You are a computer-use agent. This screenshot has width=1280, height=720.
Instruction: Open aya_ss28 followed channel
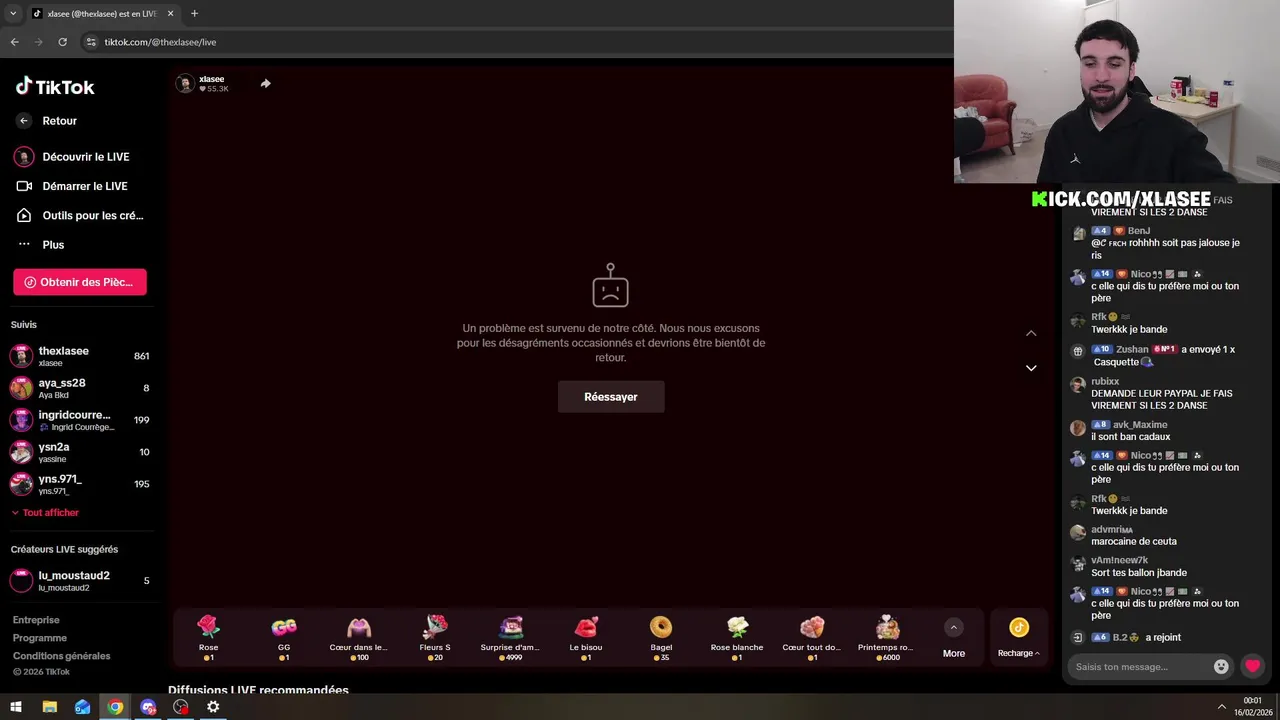click(x=80, y=388)
